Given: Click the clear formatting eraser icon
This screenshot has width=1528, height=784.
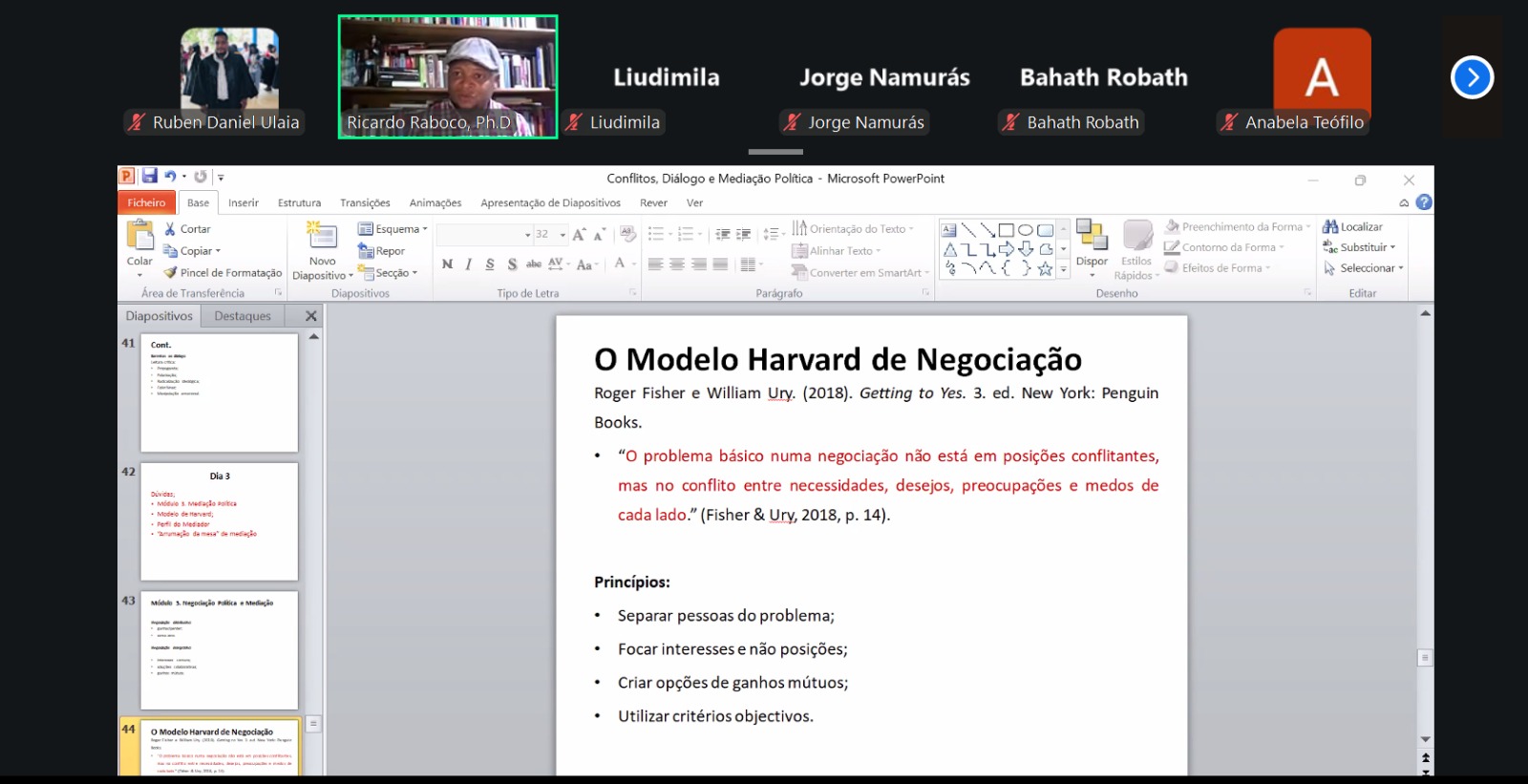Looking at the screenshot, I should pyautogui.click(x=627, y=233).
